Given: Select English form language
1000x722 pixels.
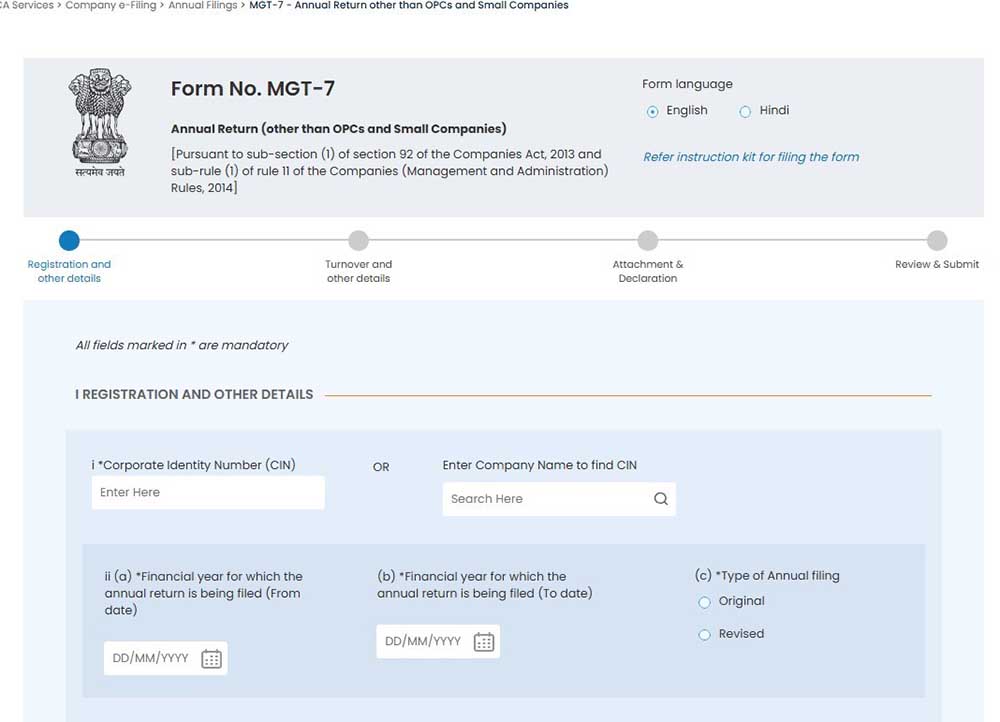Looking at the screenshot, I should pos(653,111).
